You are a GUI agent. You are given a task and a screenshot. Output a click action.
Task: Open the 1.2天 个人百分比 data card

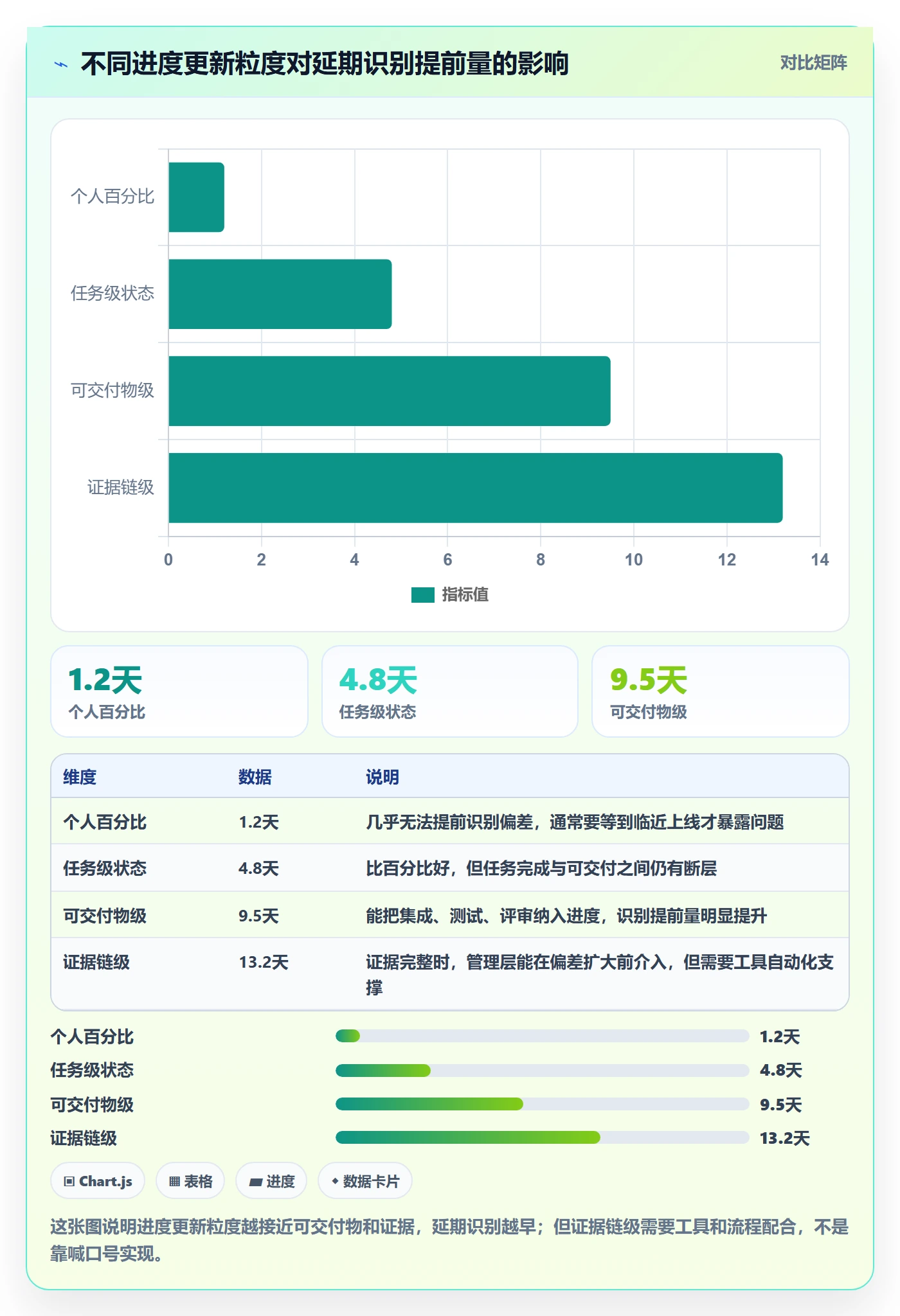click(179, 691)
